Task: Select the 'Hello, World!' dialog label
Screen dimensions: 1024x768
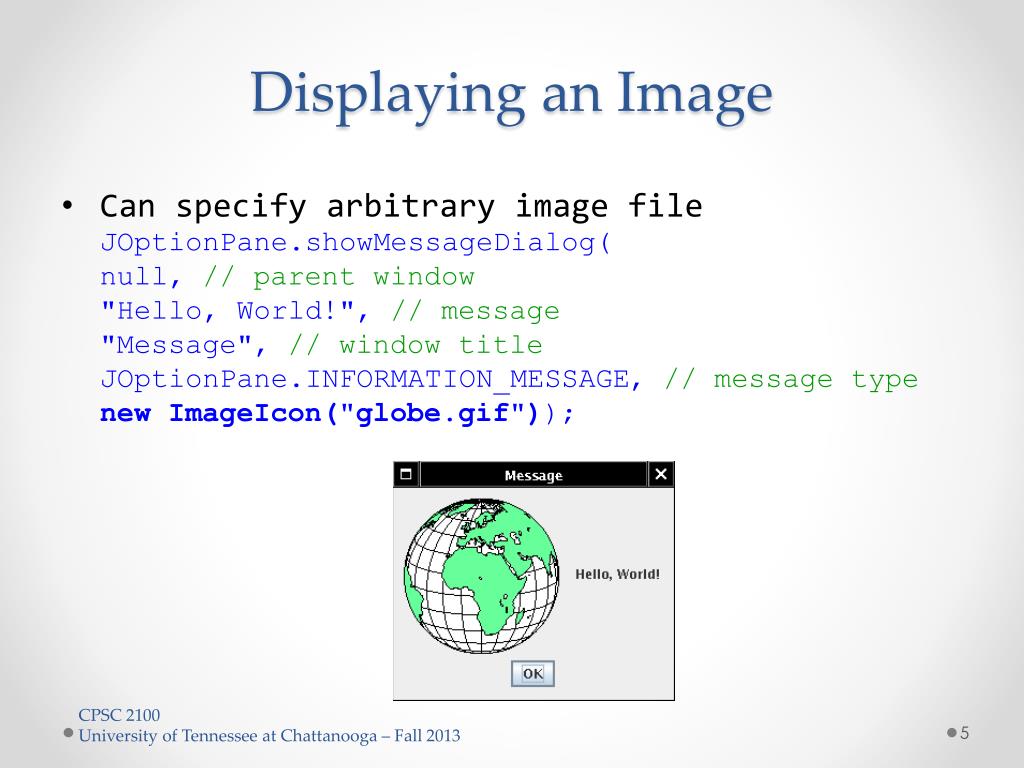Action: tap(617, 574)
